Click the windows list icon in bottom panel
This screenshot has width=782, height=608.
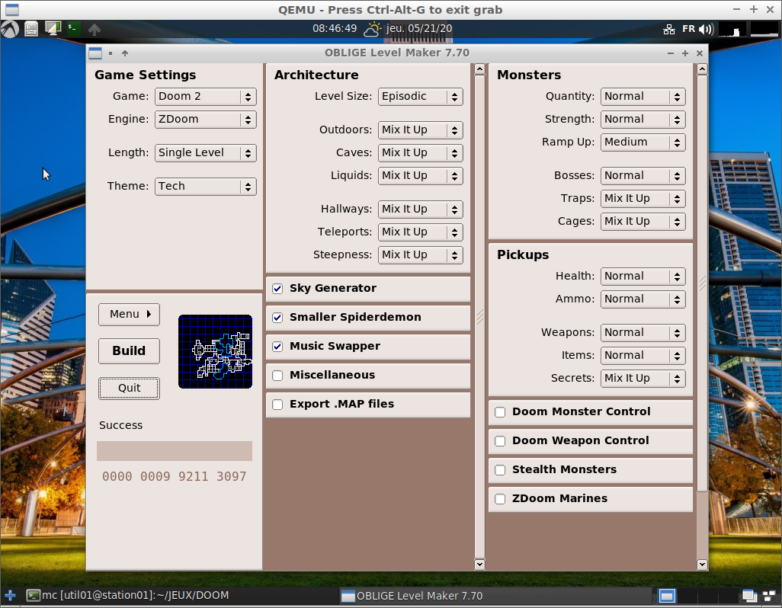[x=749, y=596]
